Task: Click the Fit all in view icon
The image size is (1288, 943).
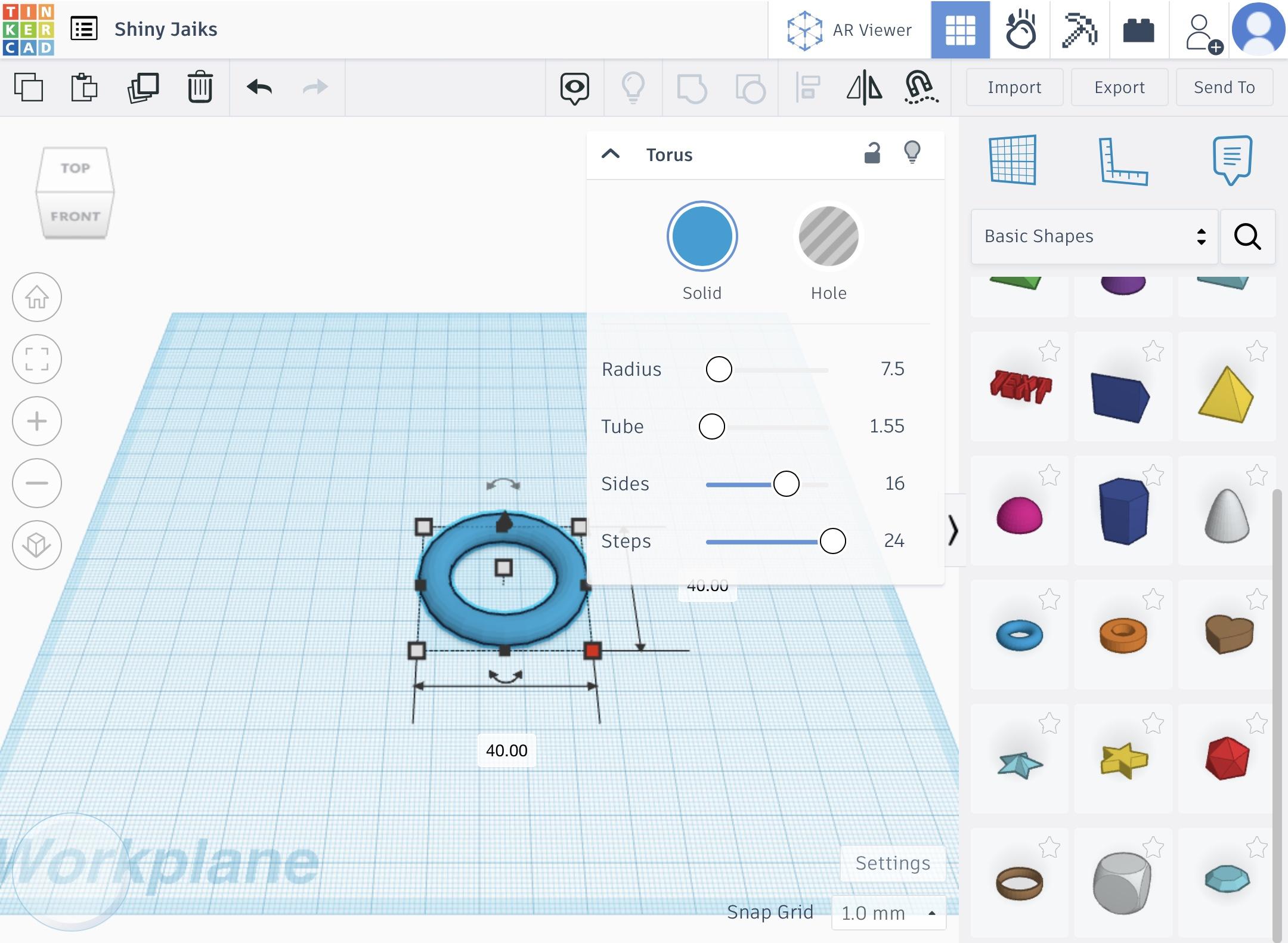Action: pos(37,359)
